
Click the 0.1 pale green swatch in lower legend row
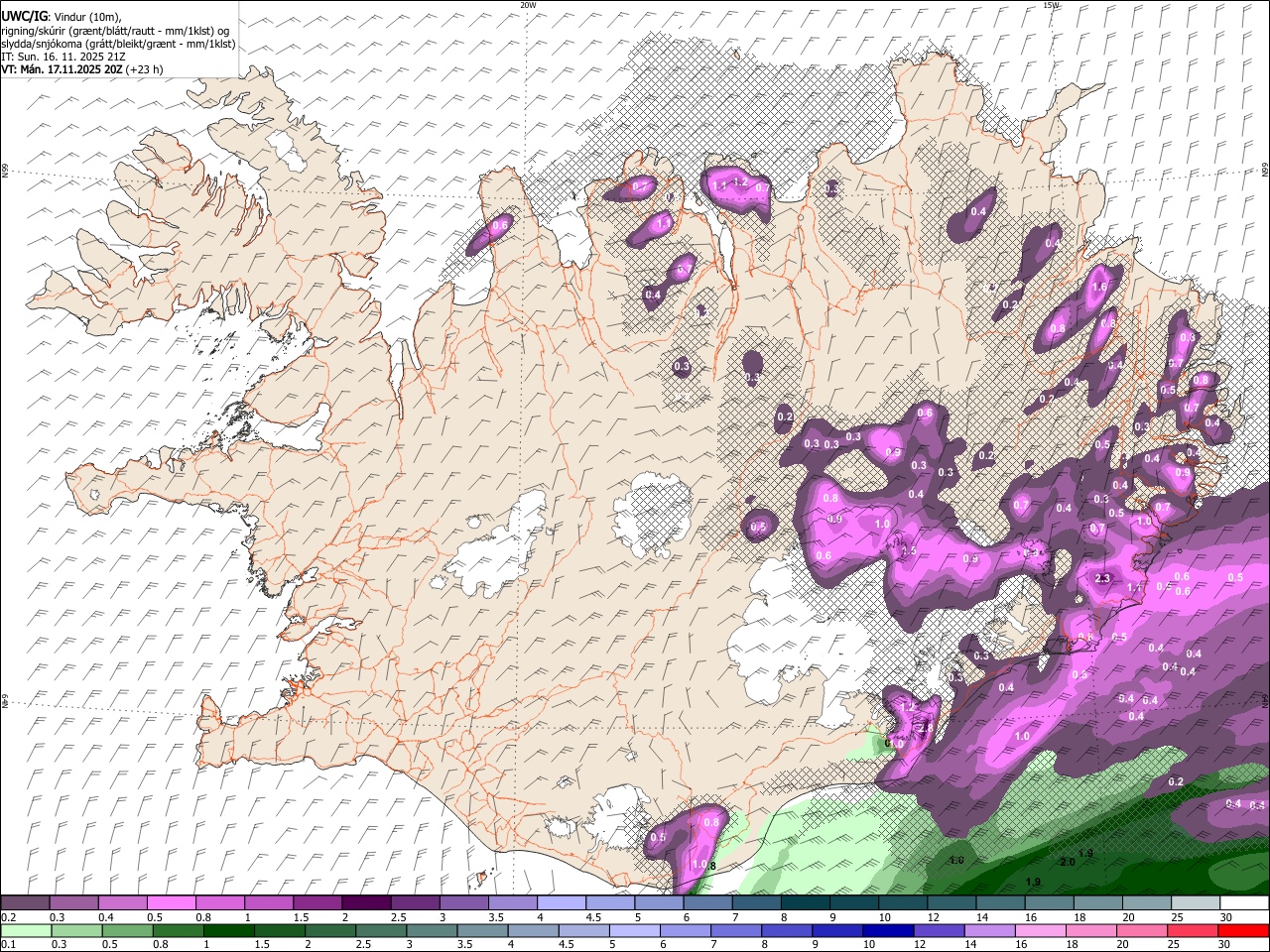[x=26, y=931]
